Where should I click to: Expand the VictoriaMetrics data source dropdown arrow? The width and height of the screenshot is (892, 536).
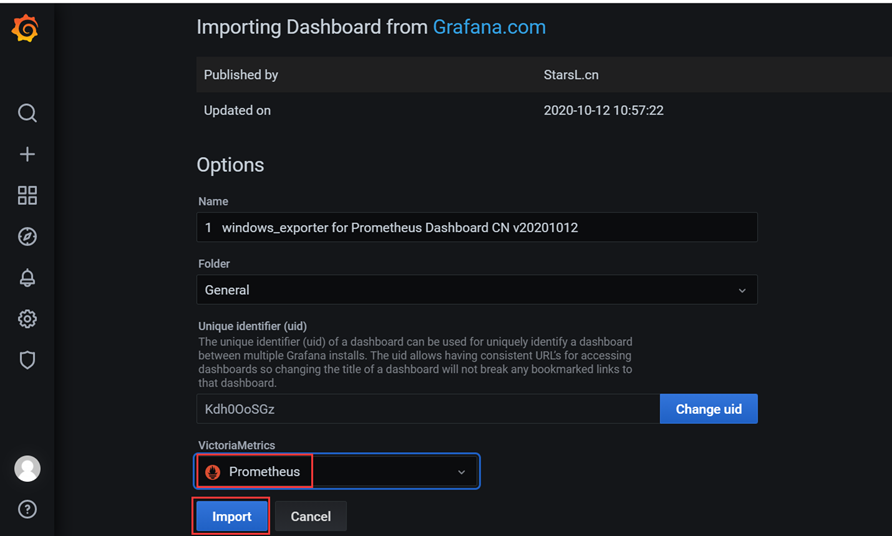click(461, 472)
